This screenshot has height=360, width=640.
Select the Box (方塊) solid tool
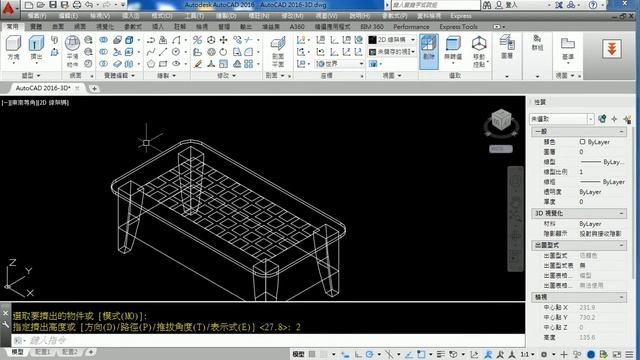point(13,48)
